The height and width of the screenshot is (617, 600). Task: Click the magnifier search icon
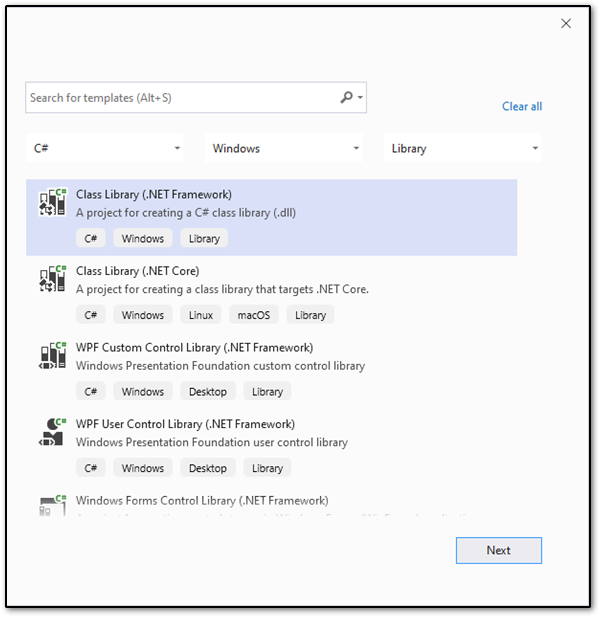point(346,97)
